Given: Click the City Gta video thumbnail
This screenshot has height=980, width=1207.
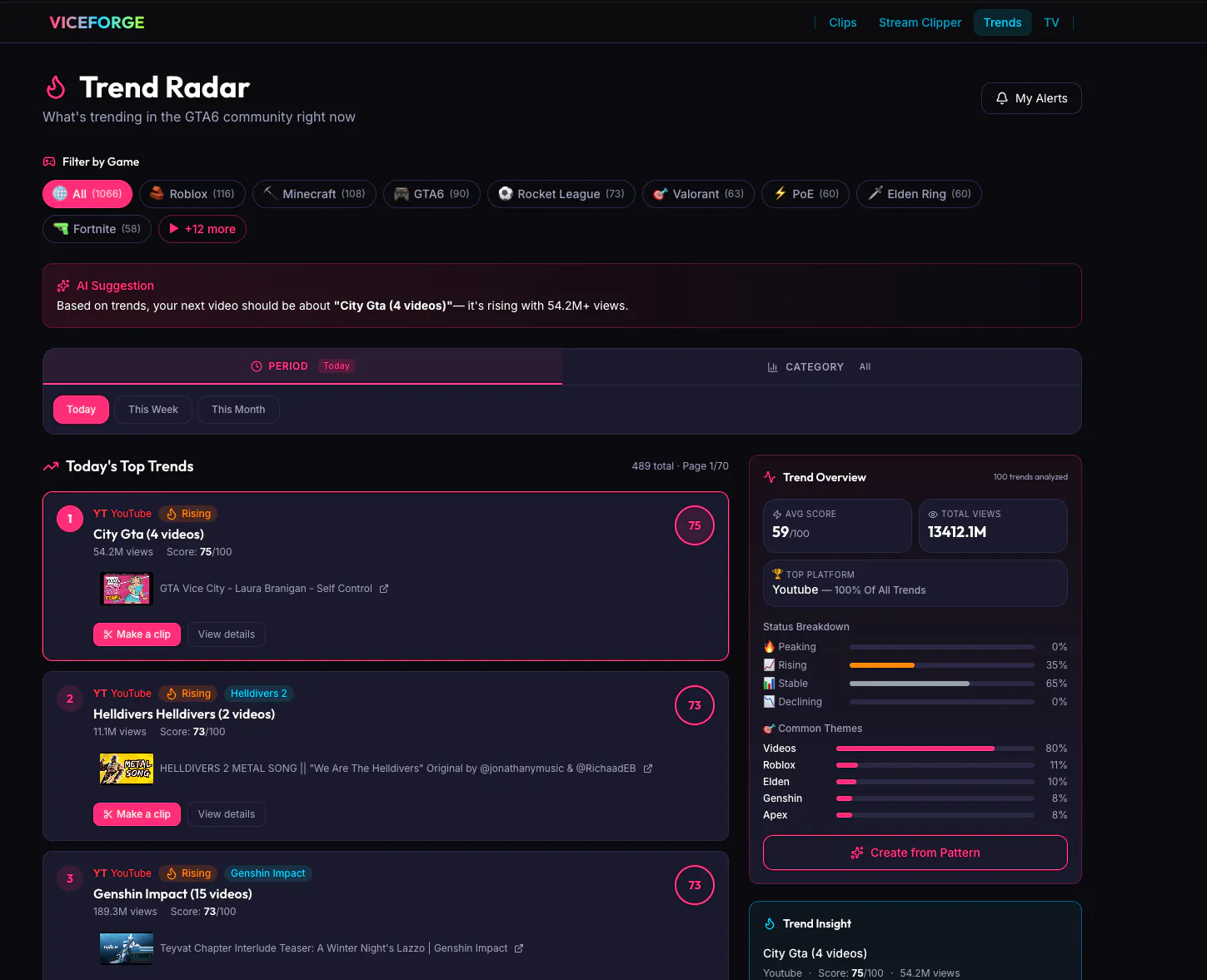Looking at the screenshot, I should [126, 589].
